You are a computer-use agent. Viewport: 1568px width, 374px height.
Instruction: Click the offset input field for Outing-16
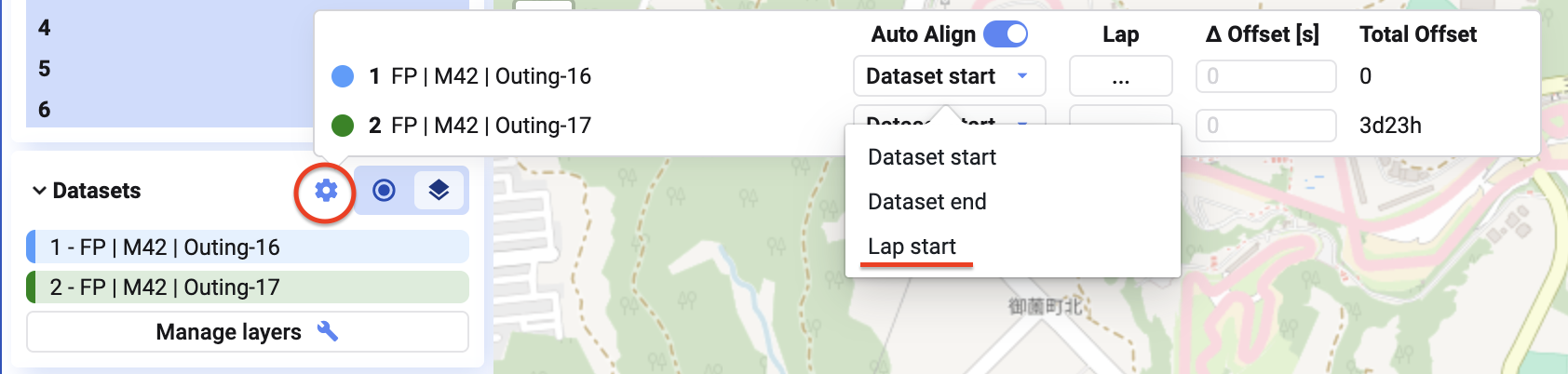pyautogui.click(x=1265, y=76)
